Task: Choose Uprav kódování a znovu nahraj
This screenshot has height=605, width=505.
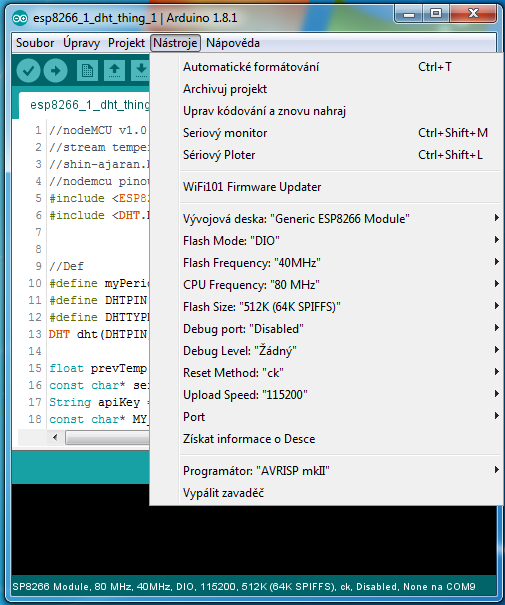Action: [326, 111]
